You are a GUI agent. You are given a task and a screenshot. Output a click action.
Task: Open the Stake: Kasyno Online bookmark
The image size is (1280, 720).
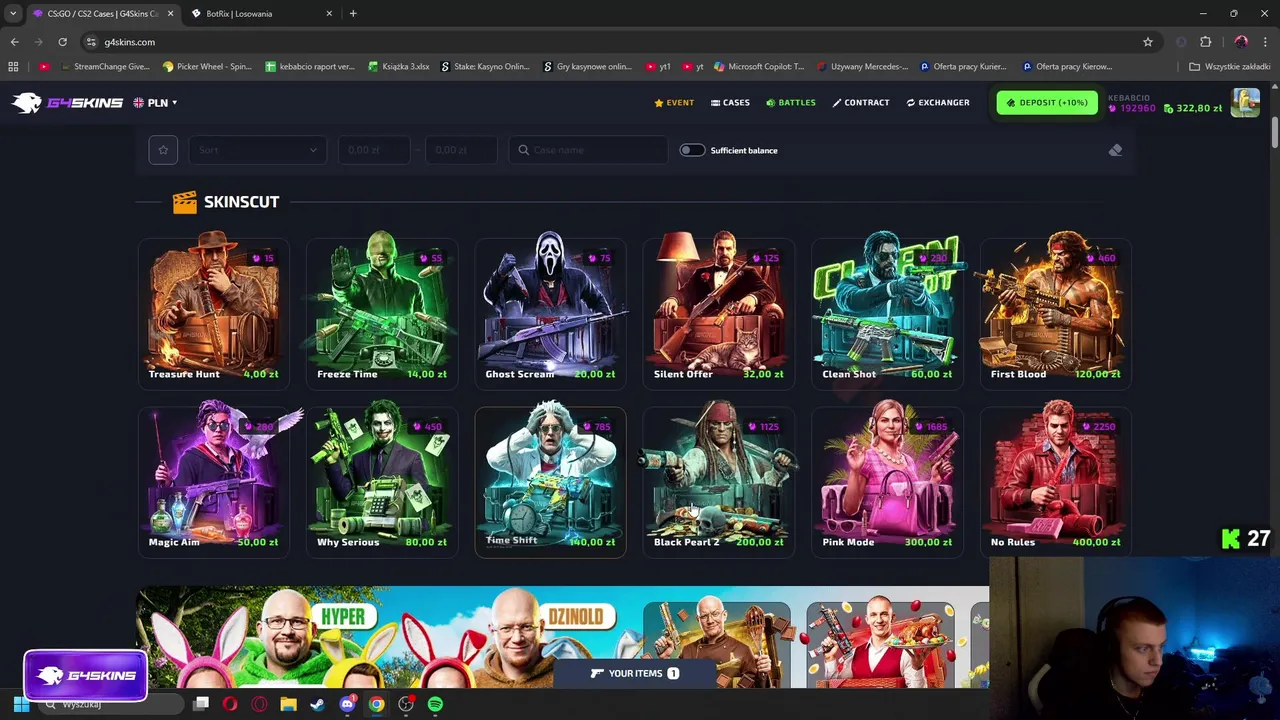(485, 67)
